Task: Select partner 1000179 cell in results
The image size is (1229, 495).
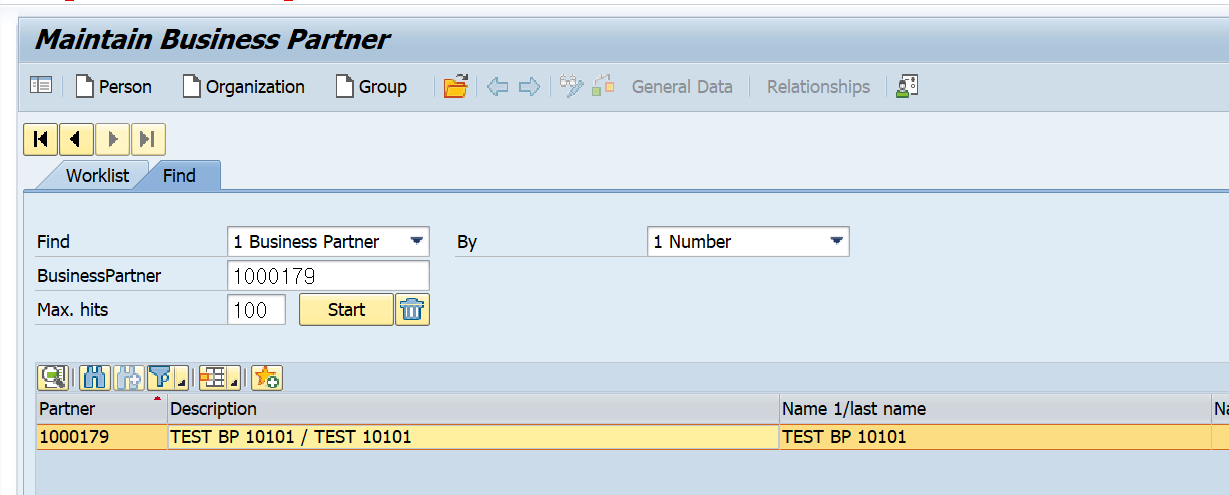Action: pos(101,437)
